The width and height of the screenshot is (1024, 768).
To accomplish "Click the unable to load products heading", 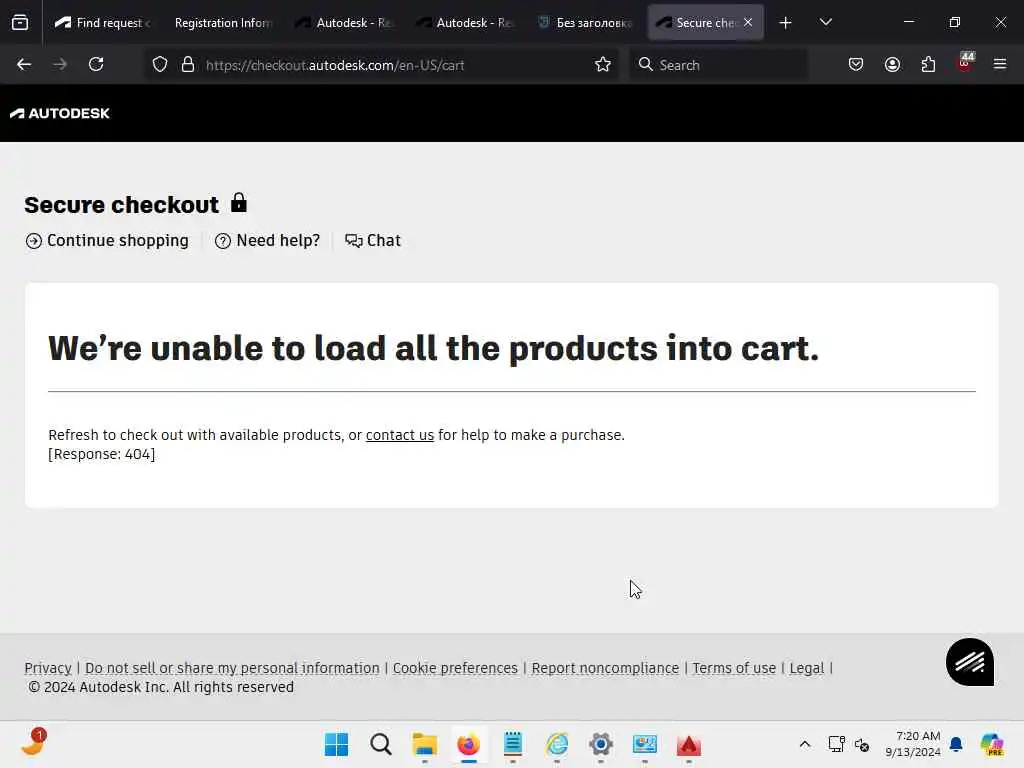I will tap(434, 348).
